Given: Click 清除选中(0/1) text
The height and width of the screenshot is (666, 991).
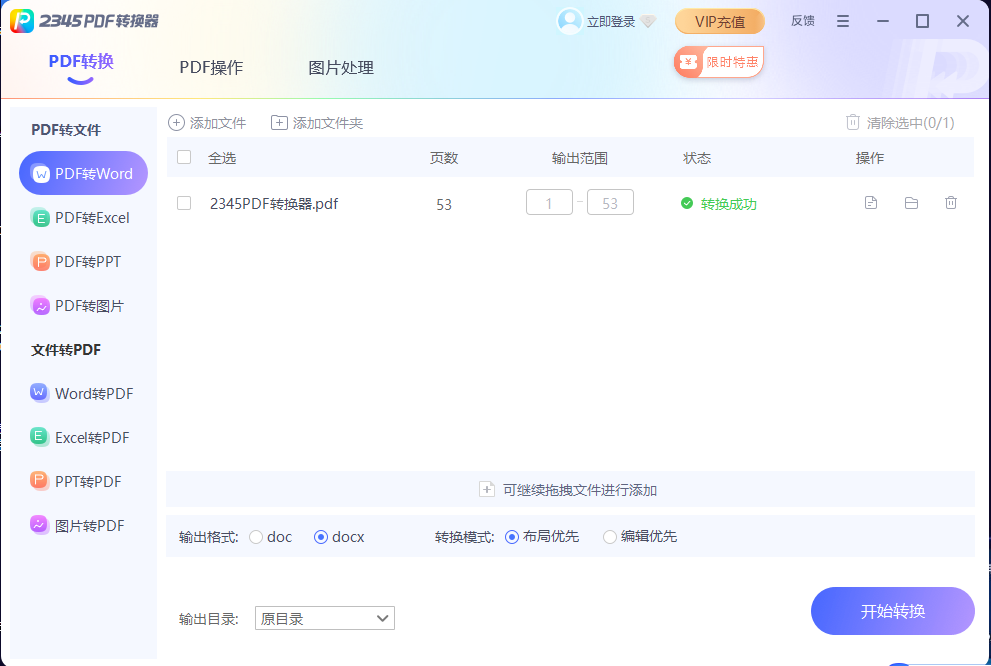Looking at the screenshot, I should [910, 123].
